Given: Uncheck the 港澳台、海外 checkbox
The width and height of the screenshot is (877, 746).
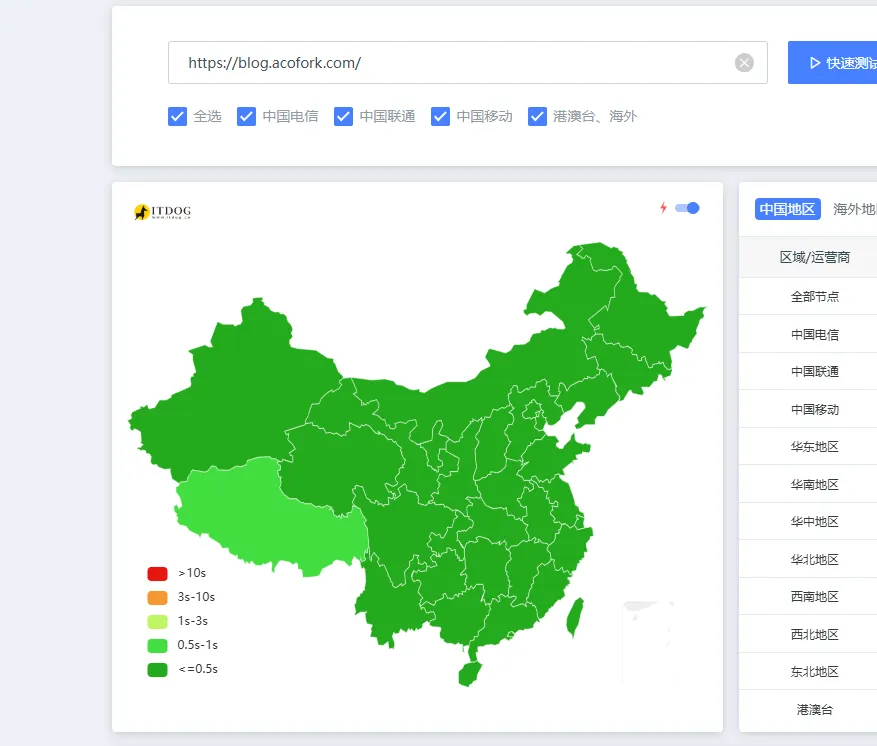Looking at the screenshot, I should (538, 116).
